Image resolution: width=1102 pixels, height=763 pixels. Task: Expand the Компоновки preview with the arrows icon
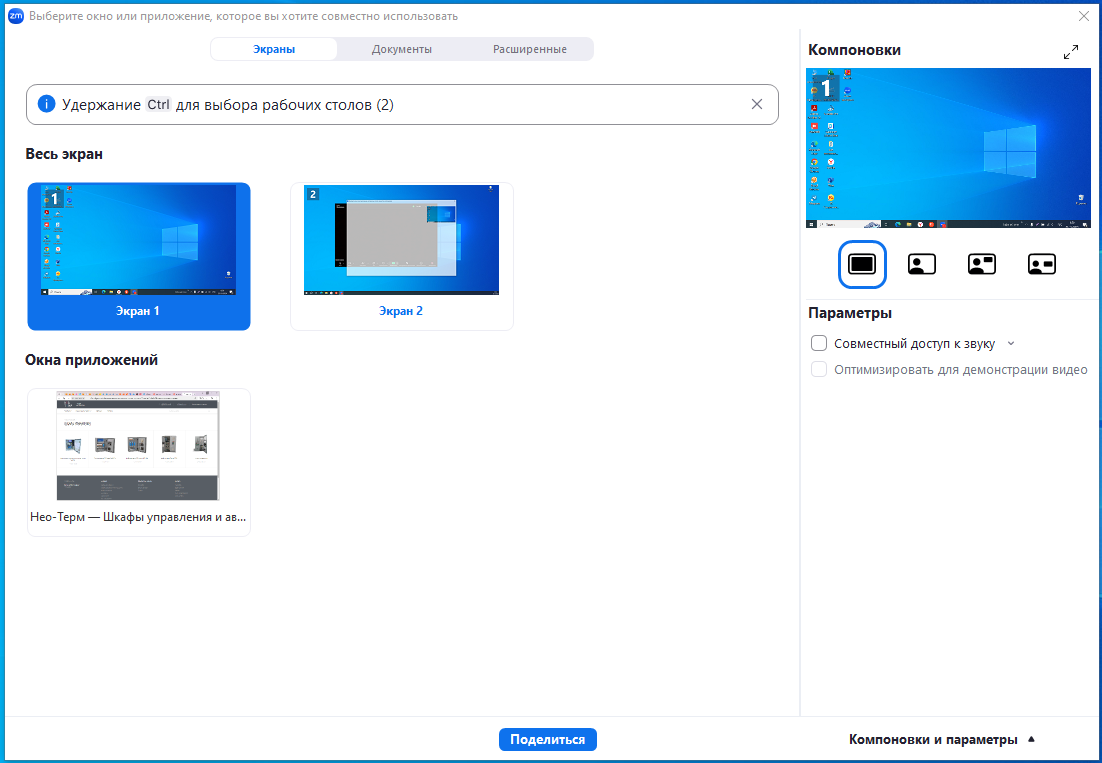coord(1070,52)
